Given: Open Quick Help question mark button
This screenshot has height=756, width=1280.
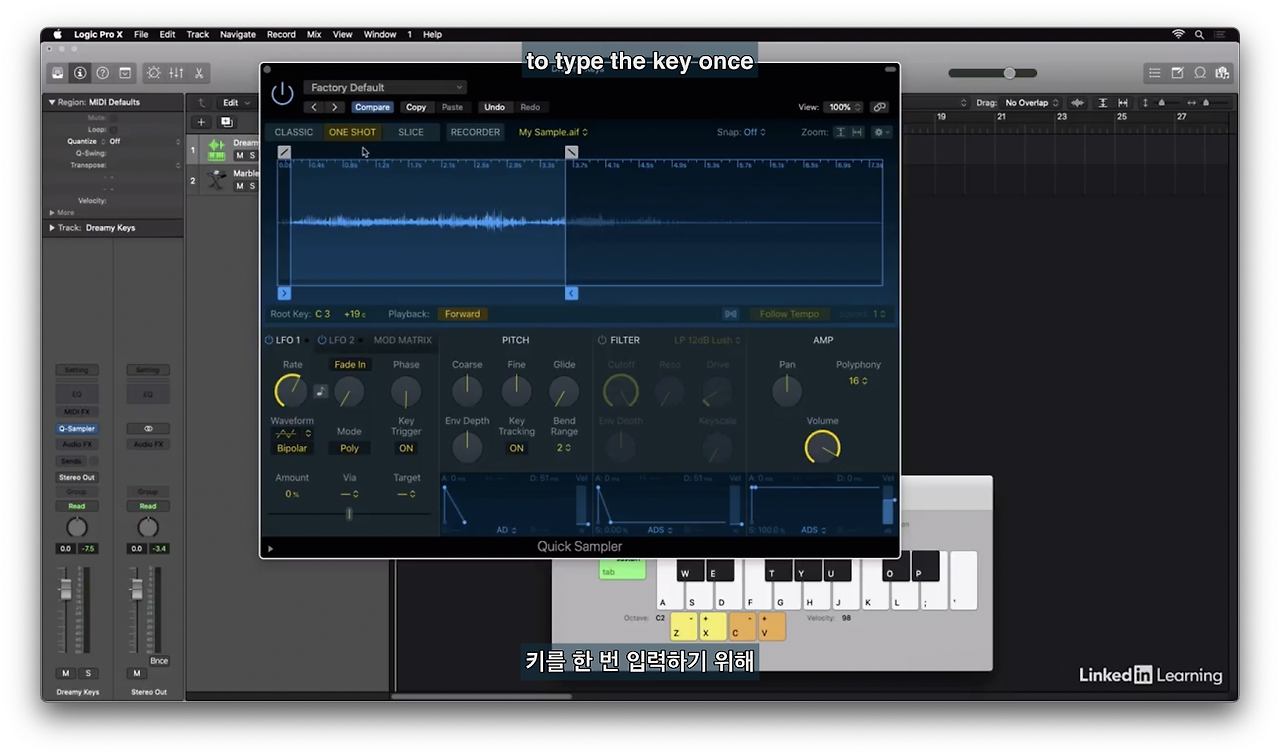Looking at the screenshot, I should [x=102, y=73].
